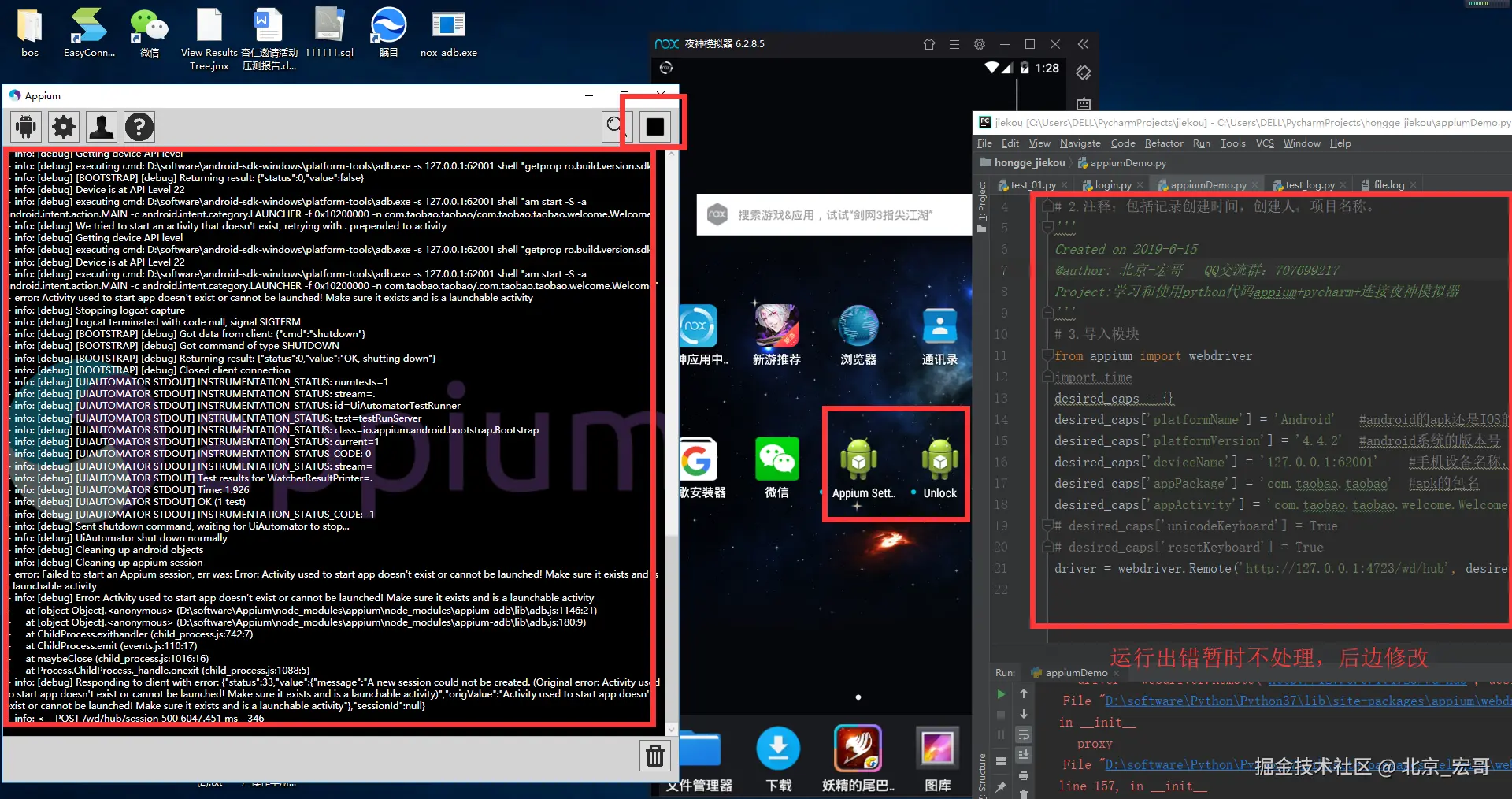Viewport: 1512px width, 799px height.
Task: Open the 111111.sql desktop file
Action: (x=329, y=34)
